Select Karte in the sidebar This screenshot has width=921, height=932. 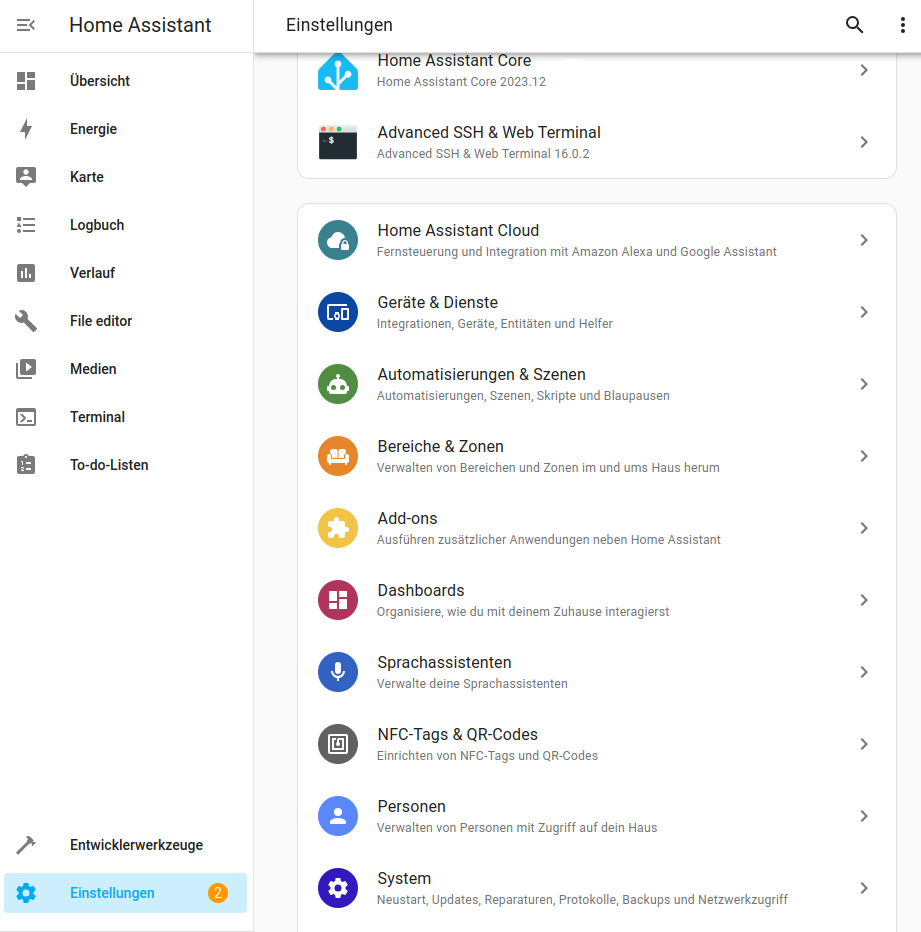point(125,177)
